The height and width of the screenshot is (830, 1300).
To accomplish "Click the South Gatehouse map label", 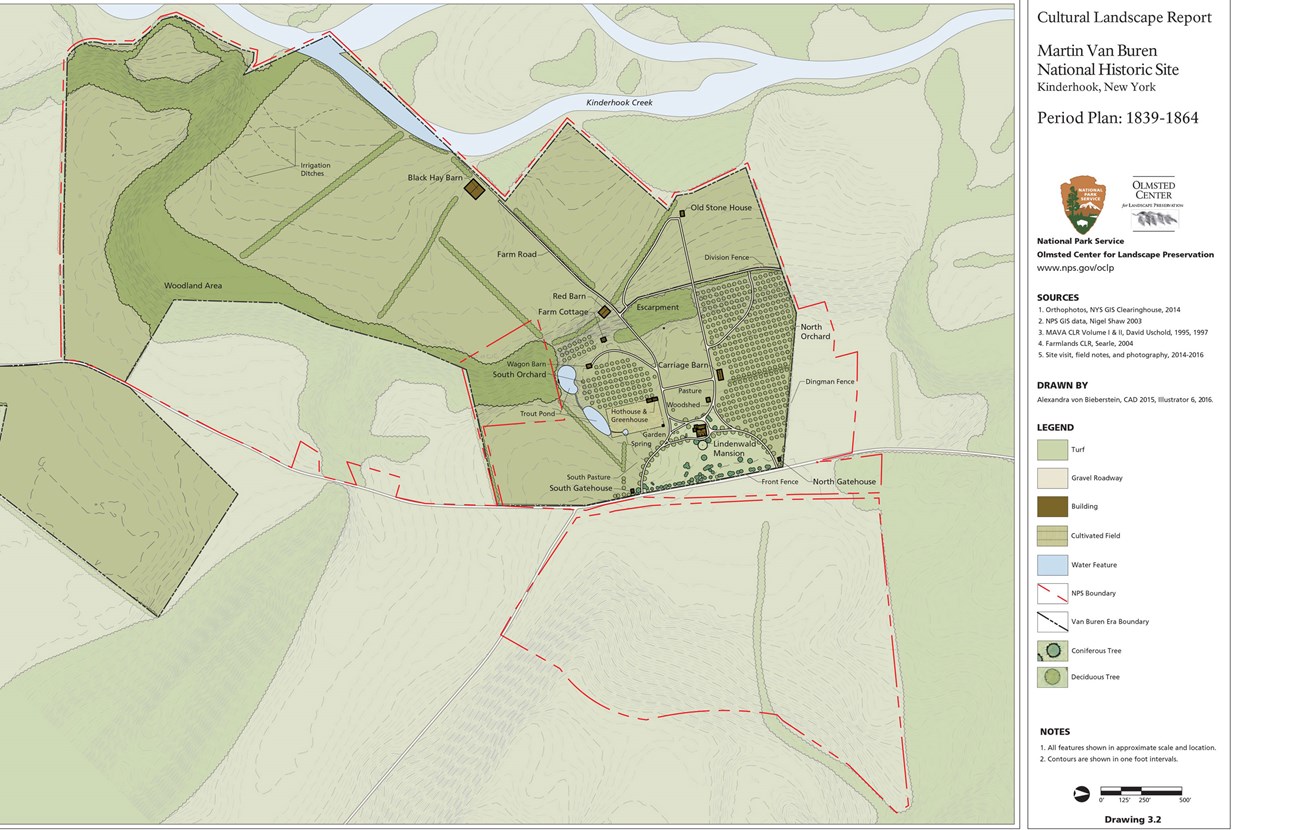I will point(580,488).
